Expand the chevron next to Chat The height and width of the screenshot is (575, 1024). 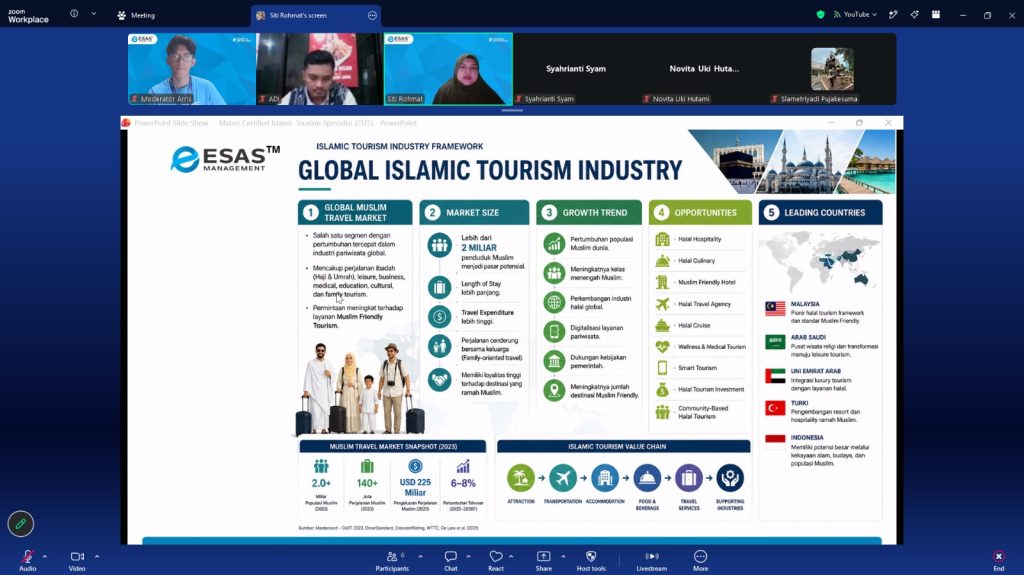click(468, 557)
